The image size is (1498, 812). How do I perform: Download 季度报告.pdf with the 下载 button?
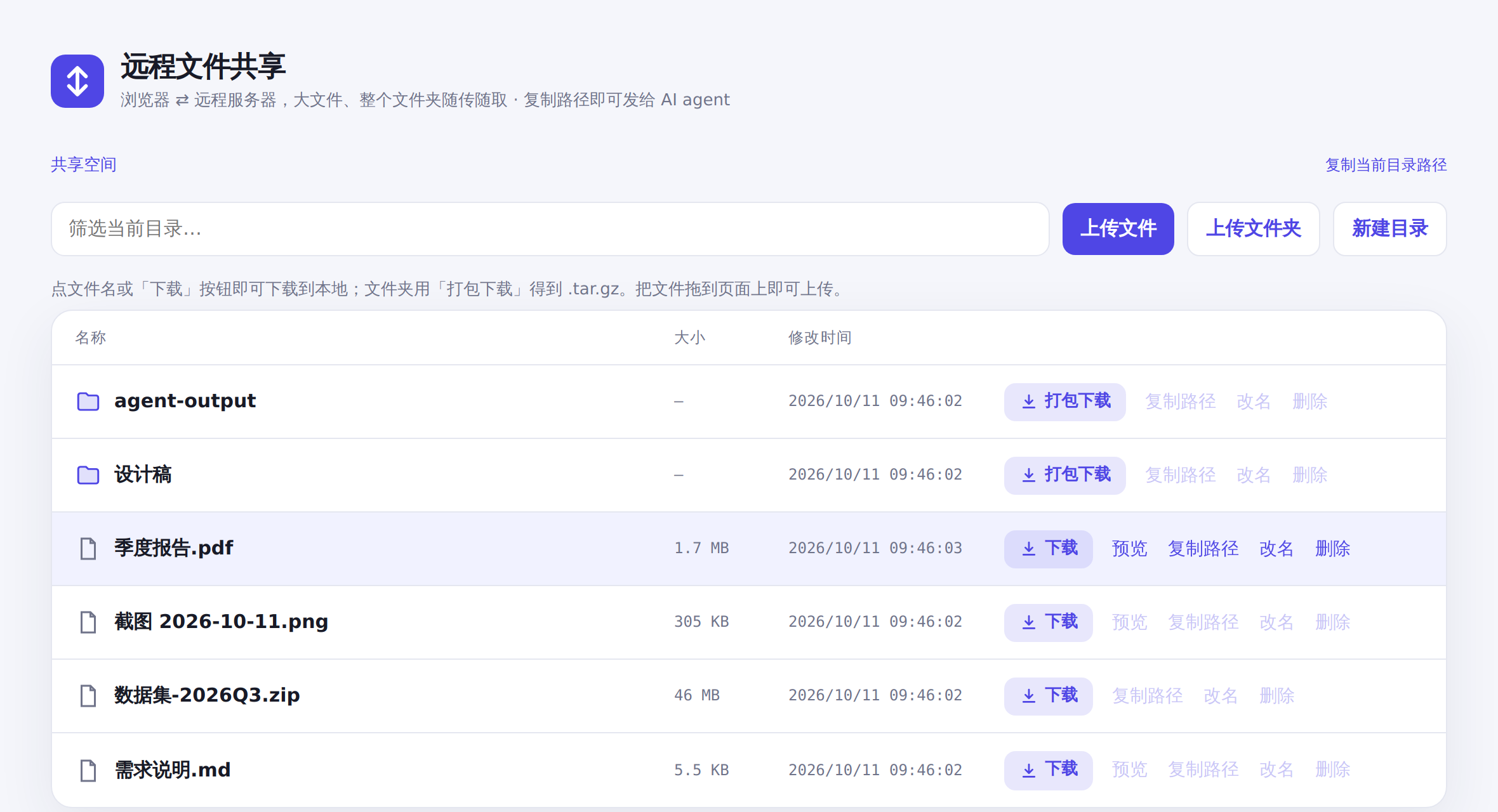click(x=1048, y=549)
